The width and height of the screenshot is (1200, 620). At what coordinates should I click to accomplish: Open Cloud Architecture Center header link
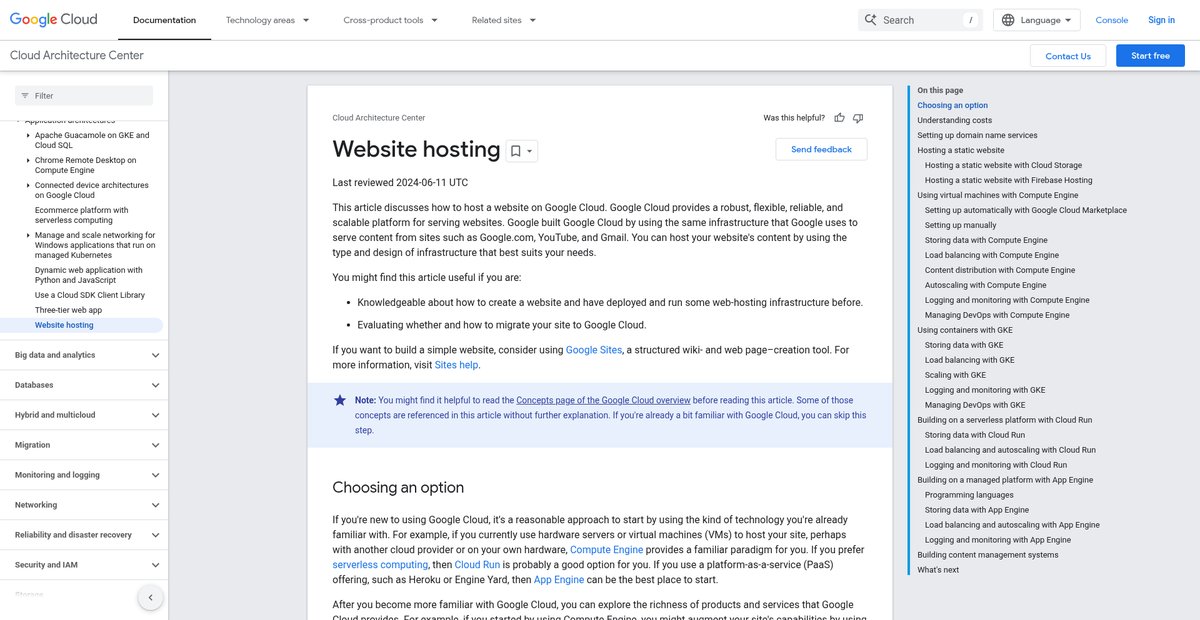click(77, 56)
